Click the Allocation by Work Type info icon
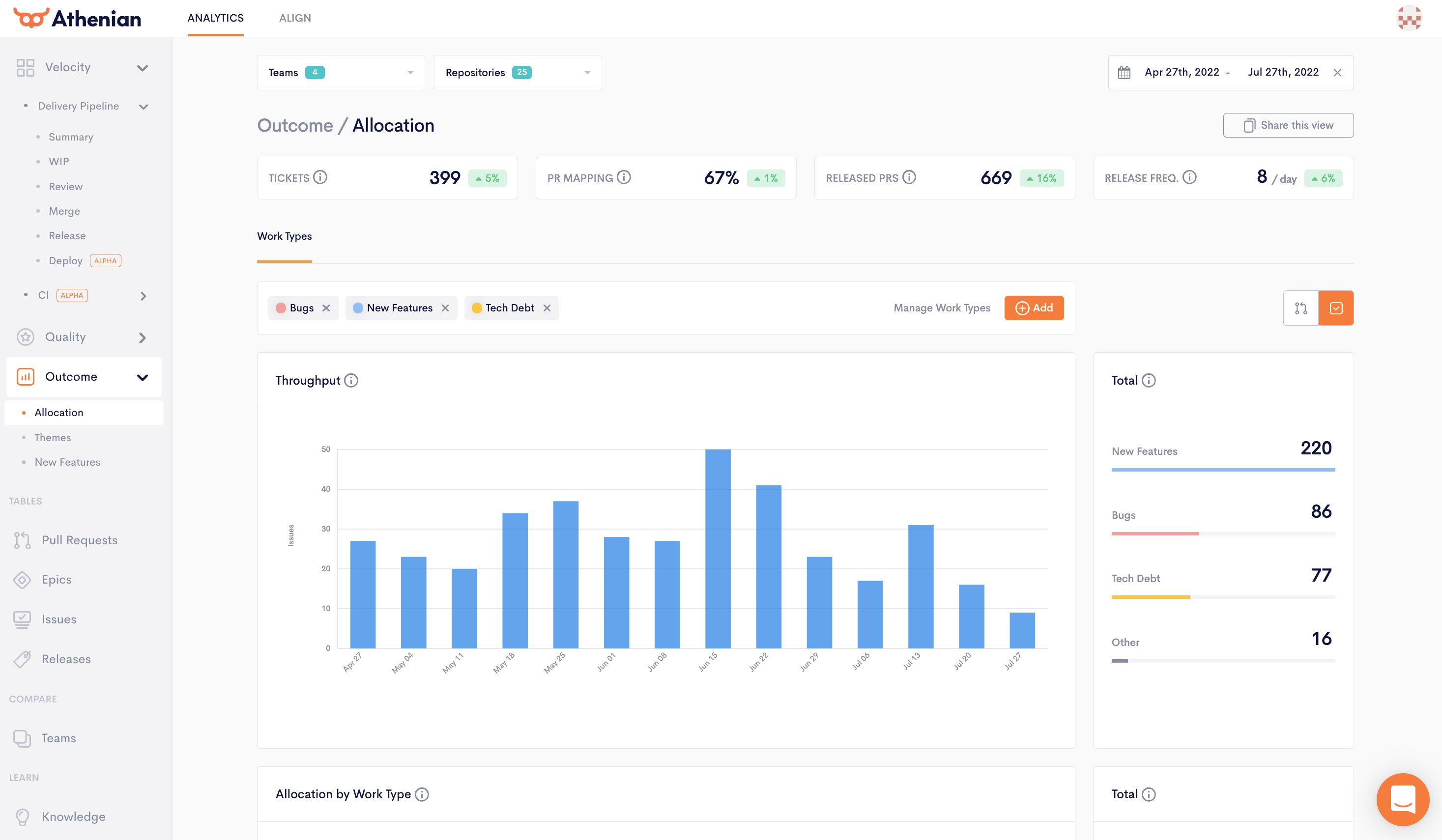Screen dimensions: 1442x840 tap(422, 794)
